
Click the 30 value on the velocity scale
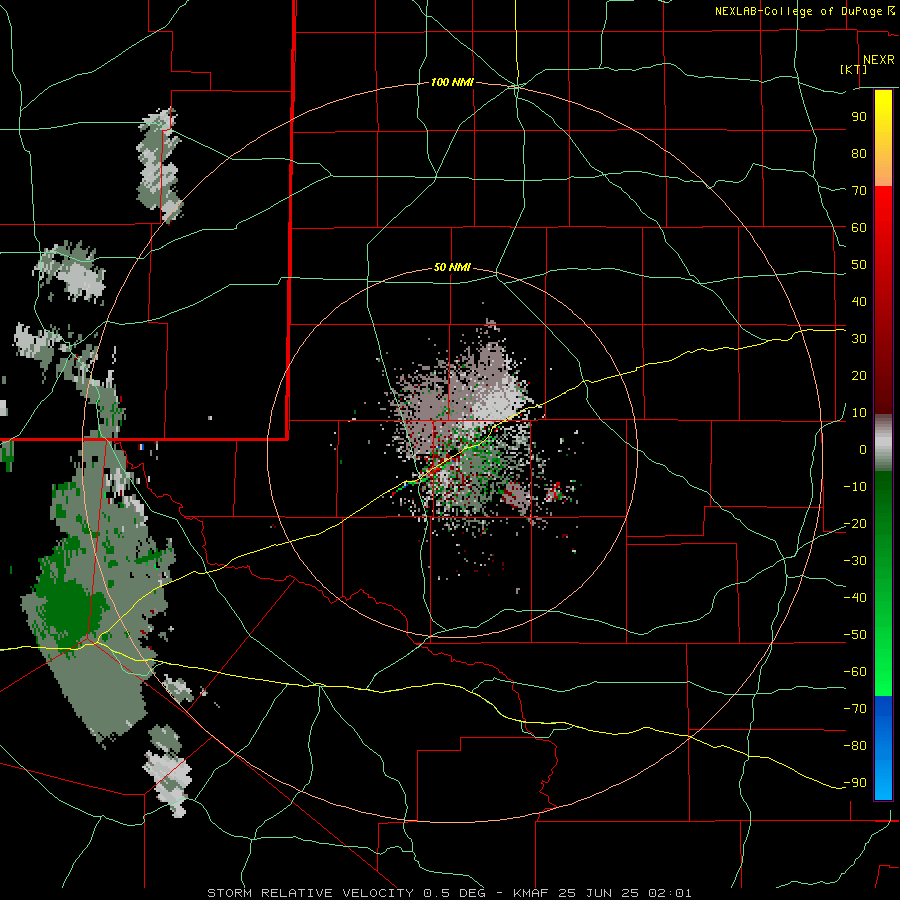[859, 339]
